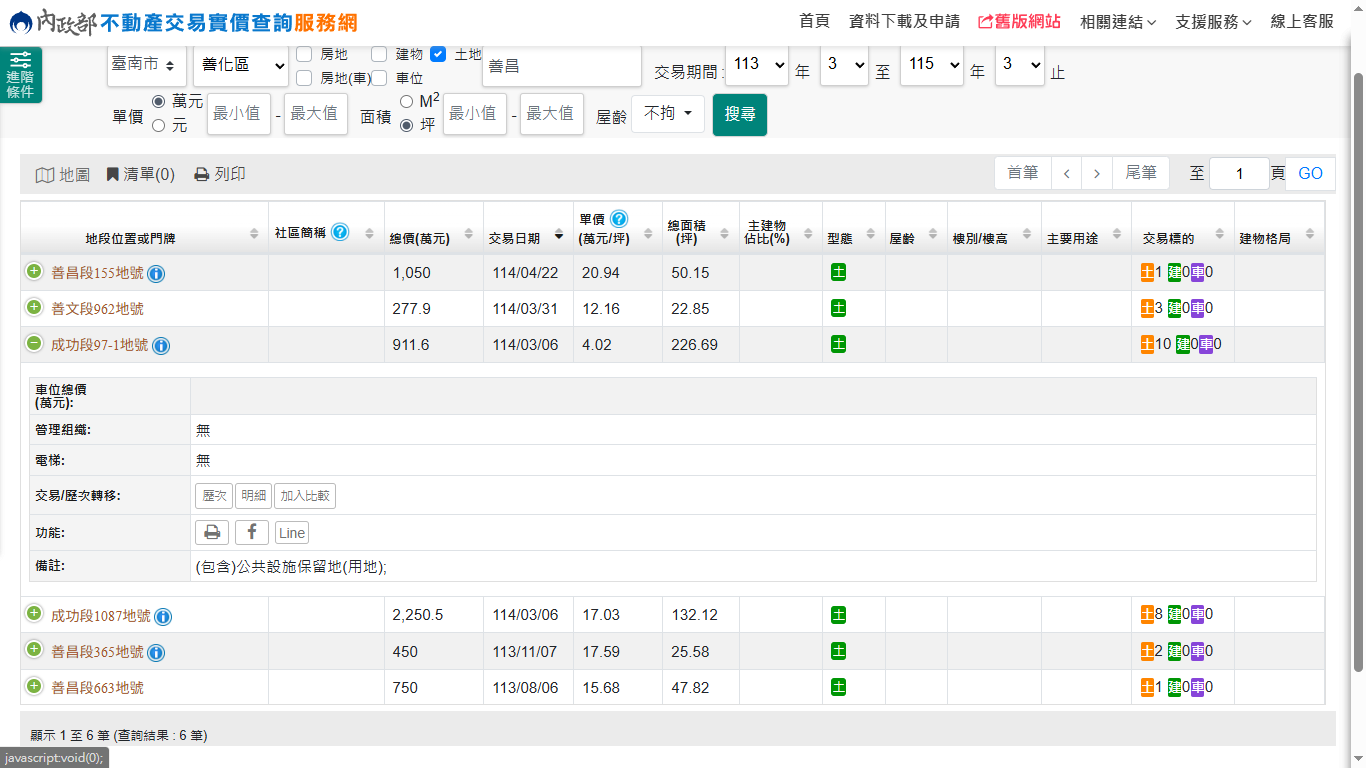The height and width of the screenshot is (768, 1366).
Task: Open the 善化區 district dropdown
Action: pos(240,65)
